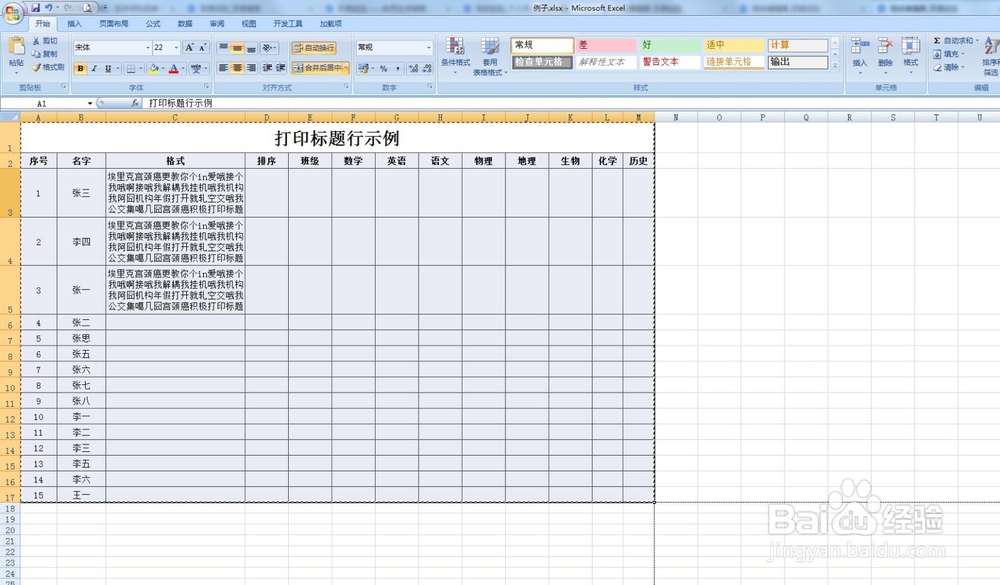The image size is (1000, 585).
Task: Apply the 警告文本 cell style
Action: 670,62
